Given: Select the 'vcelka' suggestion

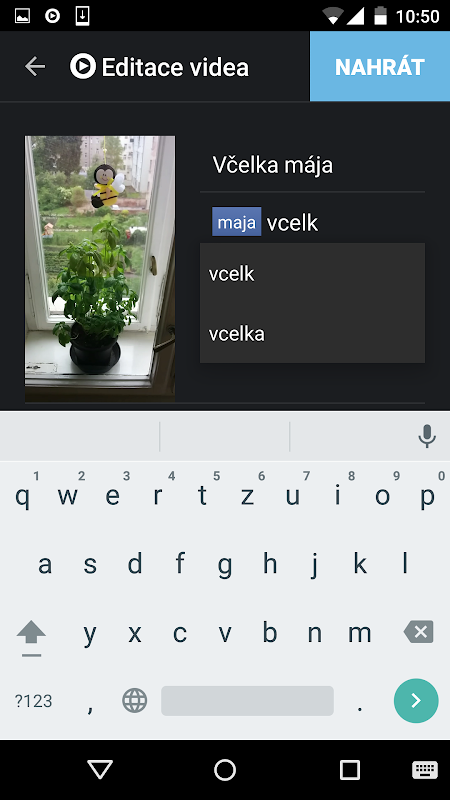Looking at the screenshot, I should click(x=312, y=334).
